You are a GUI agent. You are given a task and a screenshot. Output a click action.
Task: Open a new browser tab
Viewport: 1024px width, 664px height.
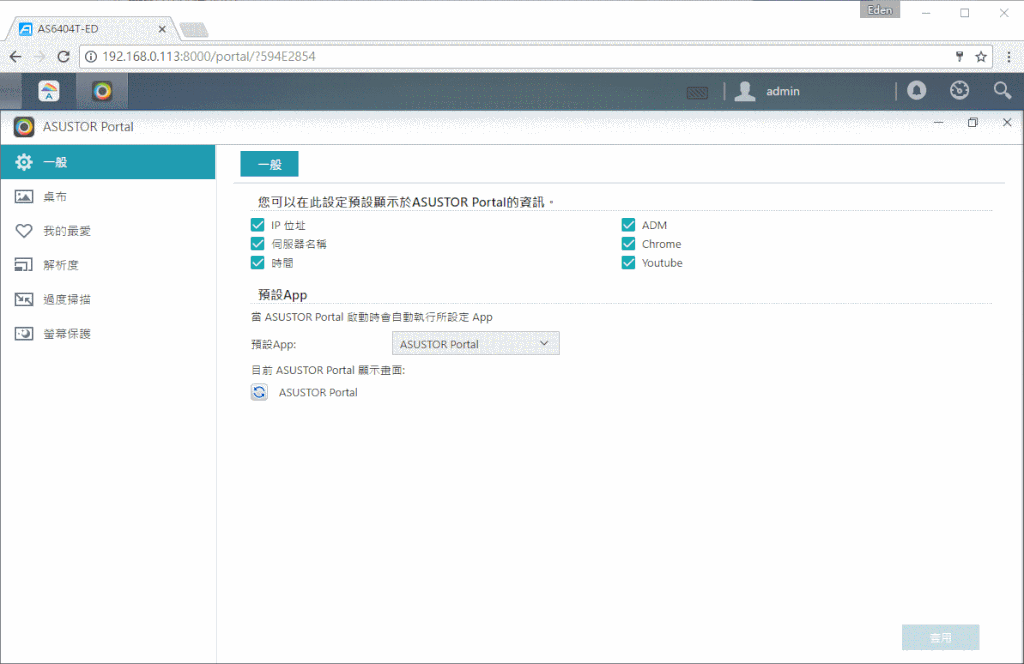194,30
